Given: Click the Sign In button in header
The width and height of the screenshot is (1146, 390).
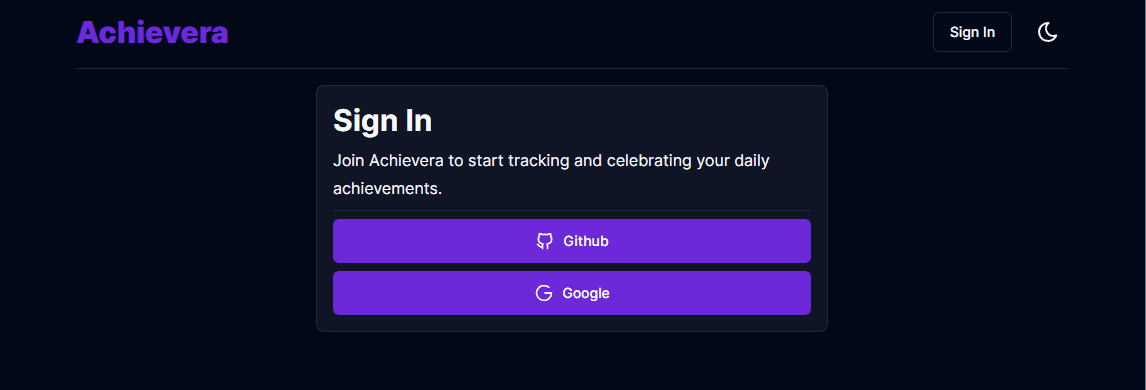Looking at the screenshot, I should 972,32.
